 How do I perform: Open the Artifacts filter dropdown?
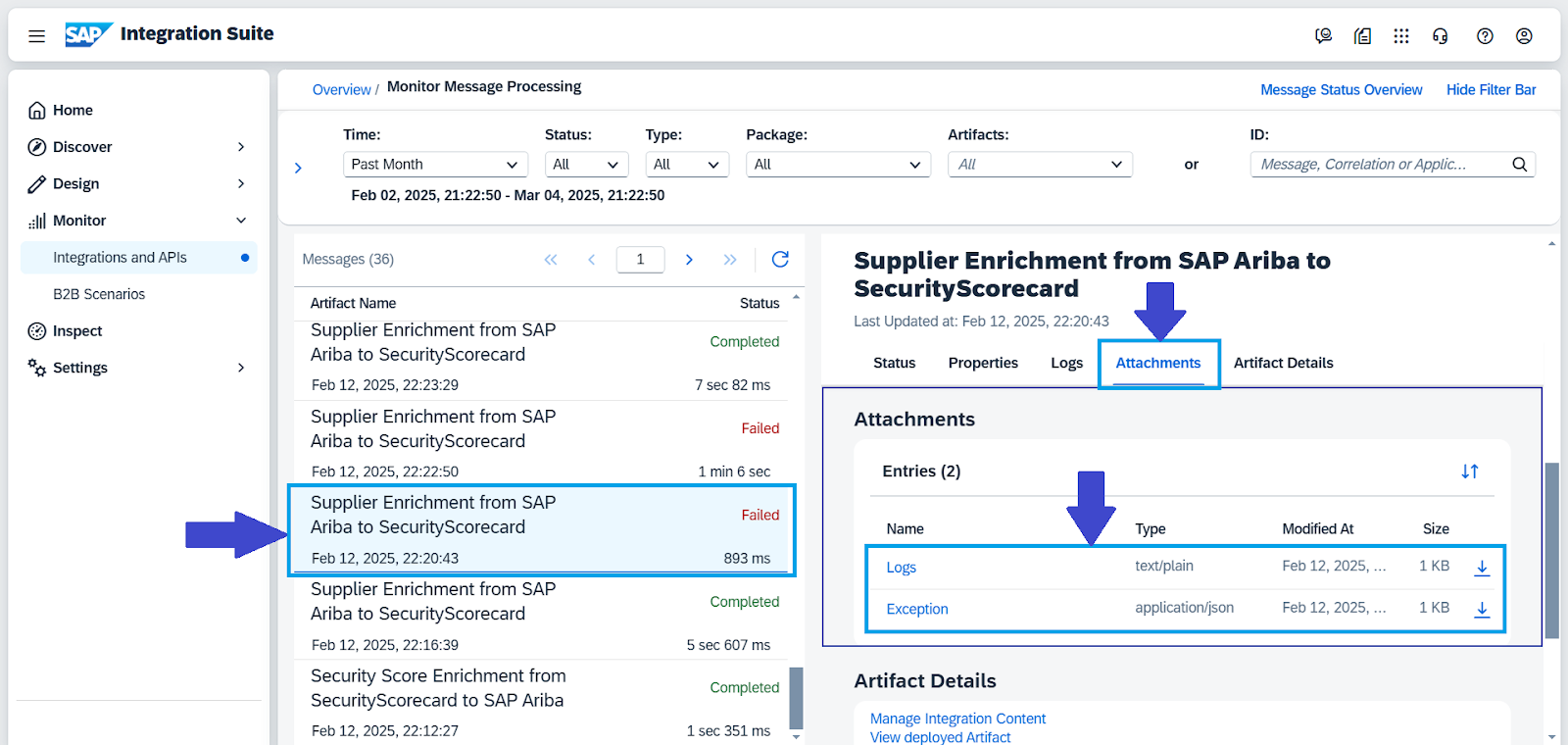coord(1040,165)
